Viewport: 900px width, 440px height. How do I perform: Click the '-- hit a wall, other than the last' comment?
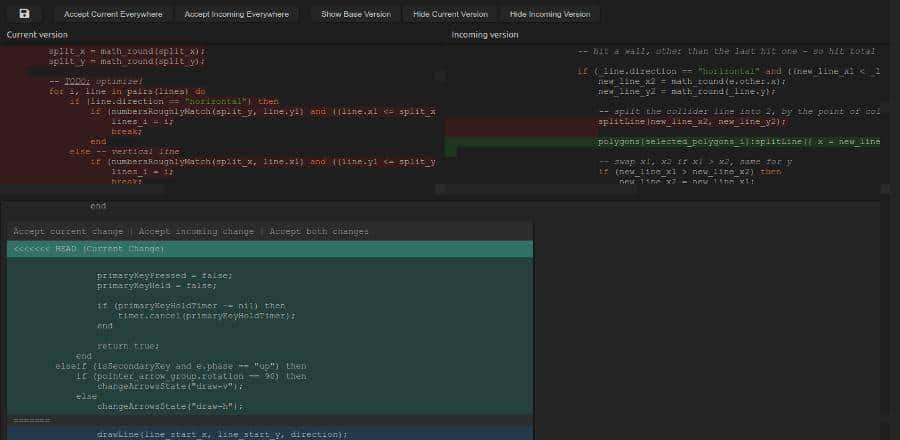726,51
